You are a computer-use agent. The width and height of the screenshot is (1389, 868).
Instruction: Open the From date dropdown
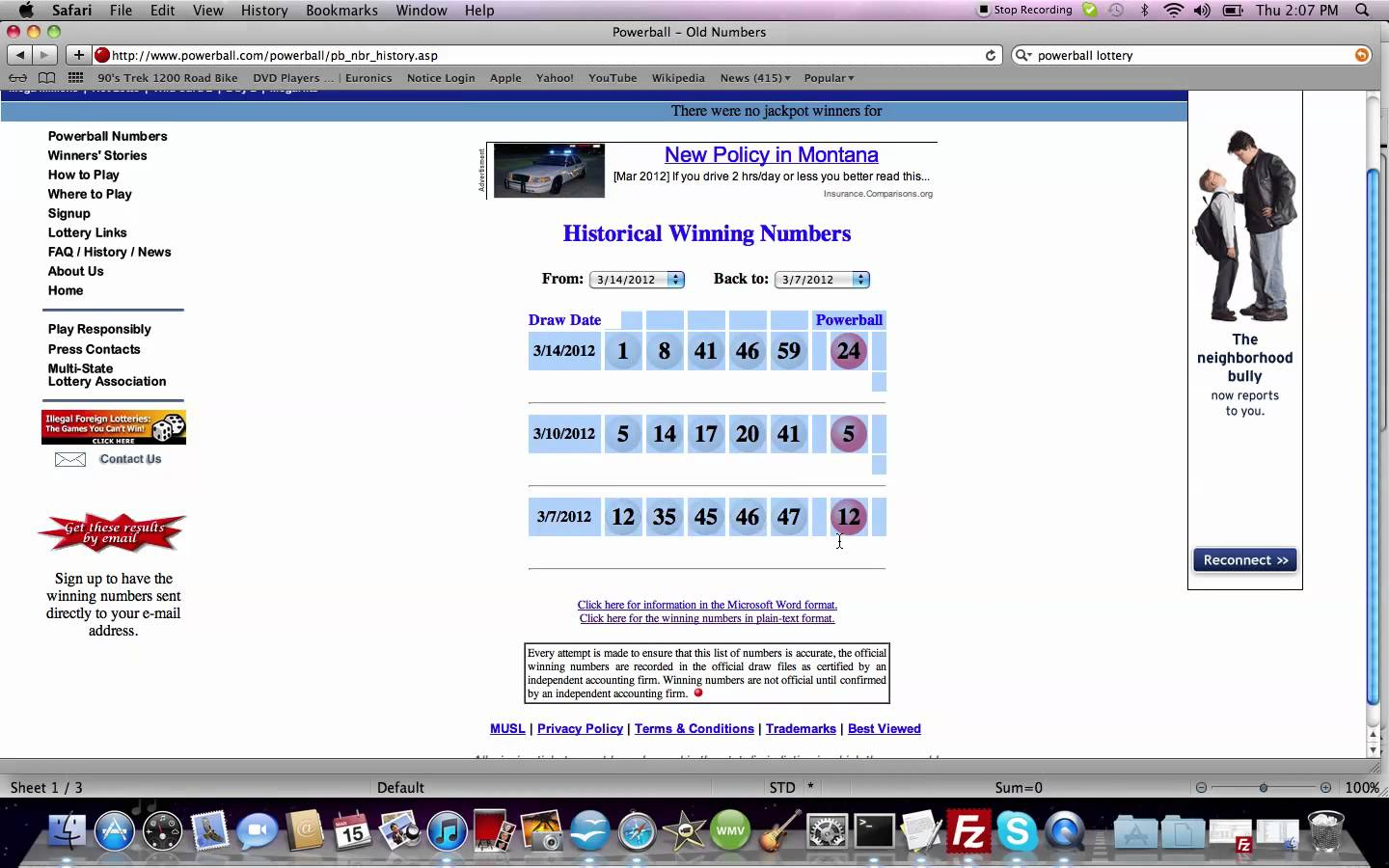637,280
